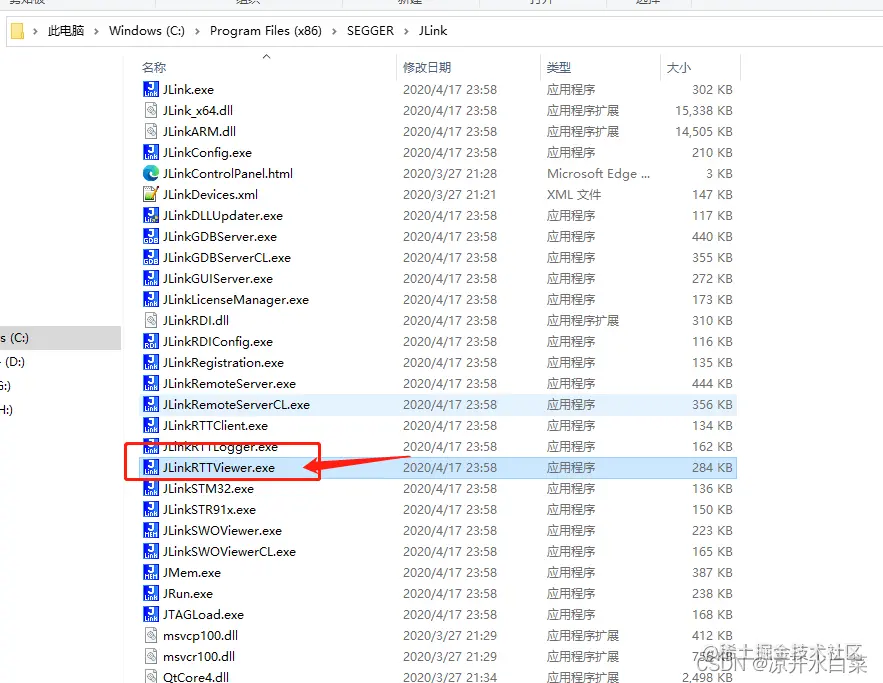The width and height of the screenshot is (883, 683).
Task: Select the JLinkRTTViewer.exe file name
Action: [218, 467]
